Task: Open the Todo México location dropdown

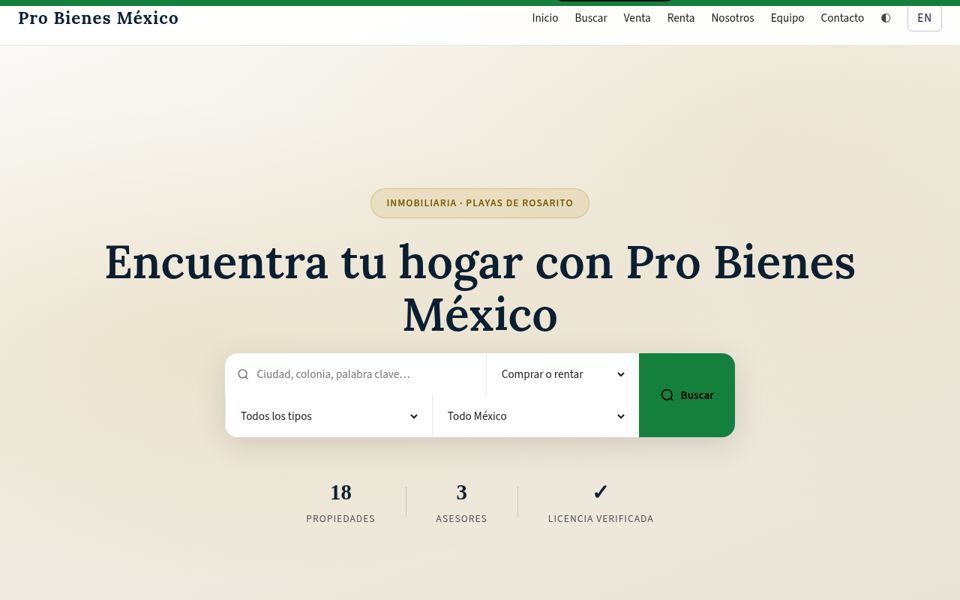Action: [x=536, y=416]
